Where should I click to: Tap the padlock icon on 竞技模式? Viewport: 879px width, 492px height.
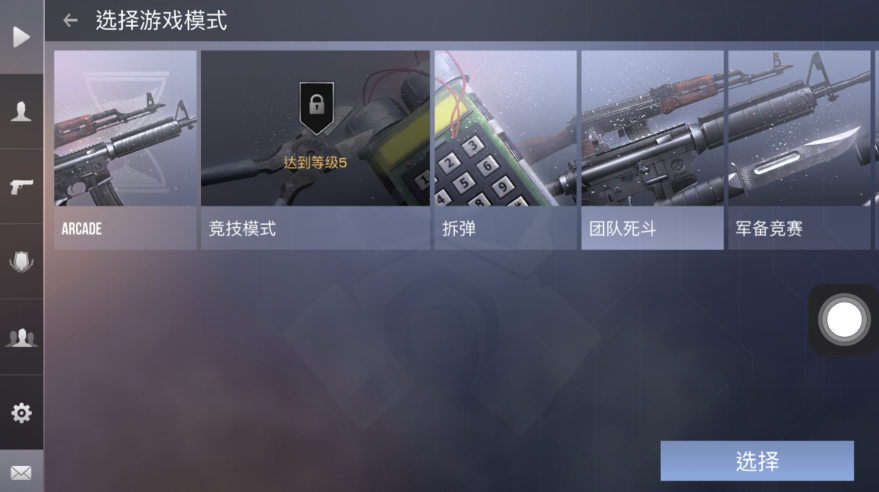[x=317, y=106]
